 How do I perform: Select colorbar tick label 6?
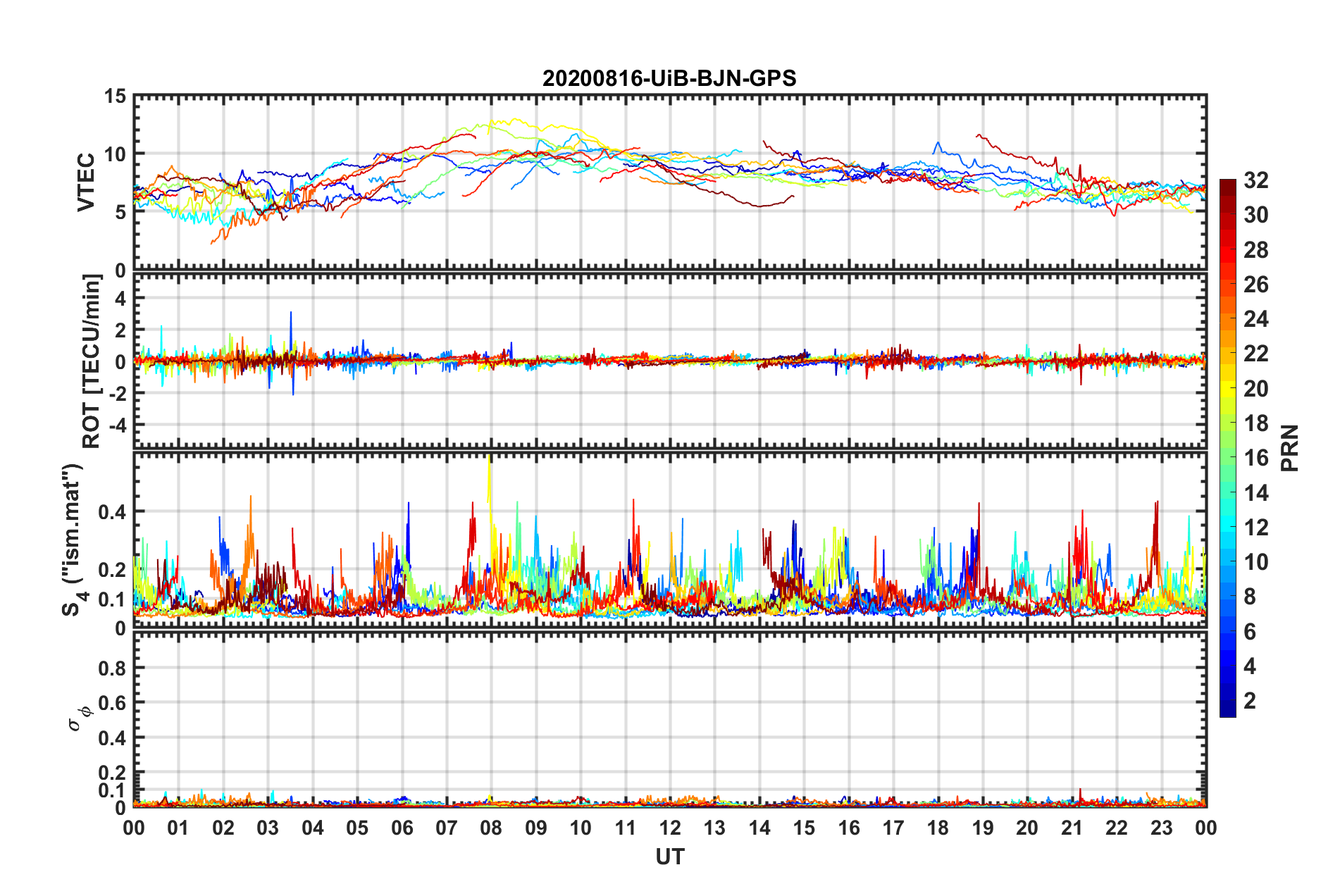[x=1250, y=632]
